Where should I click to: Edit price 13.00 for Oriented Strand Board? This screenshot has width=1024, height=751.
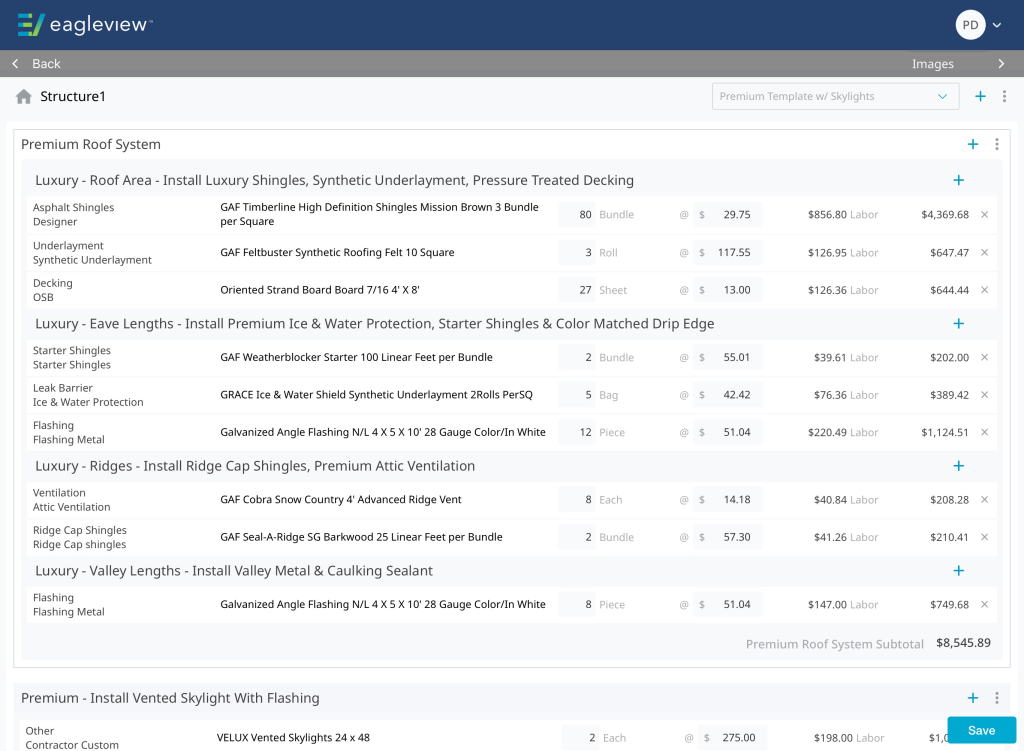point(728,290)
